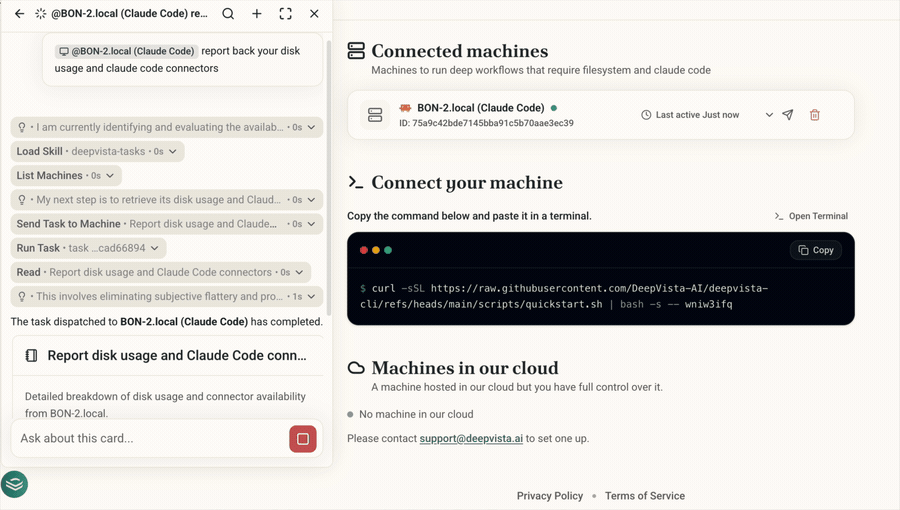This screenshot has height=510, width=900.
Task: Click lightbulb icon on 'My next step' row
Action: tap(22, 200)
